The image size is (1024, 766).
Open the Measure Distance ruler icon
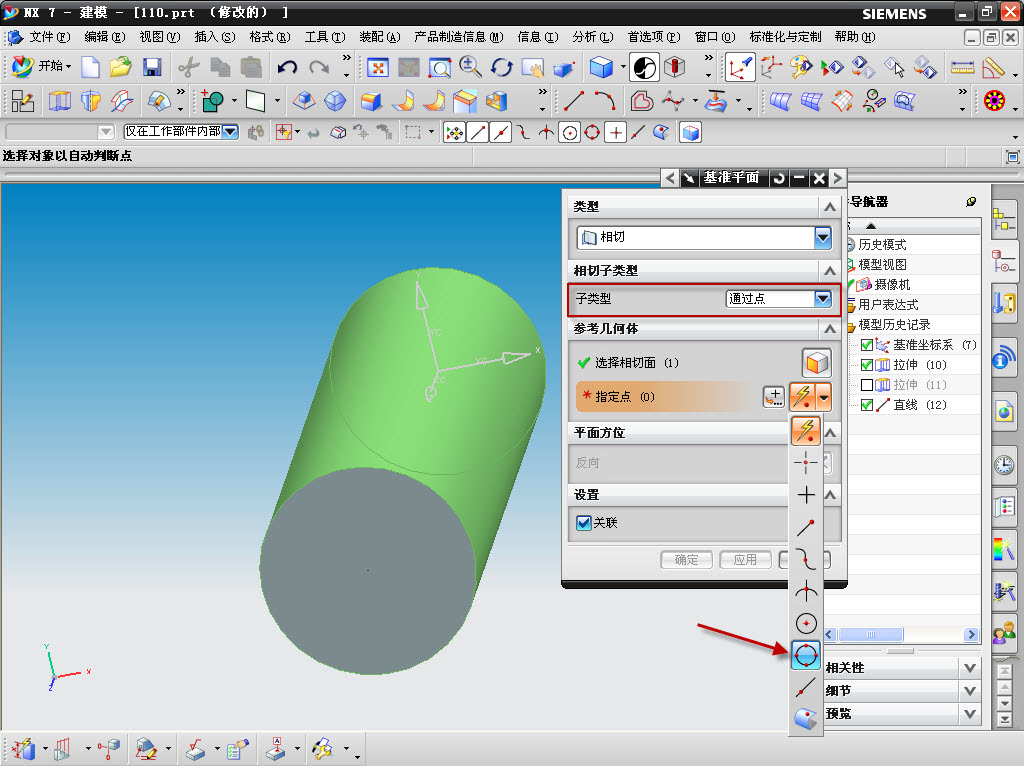[x=962, y=67]
